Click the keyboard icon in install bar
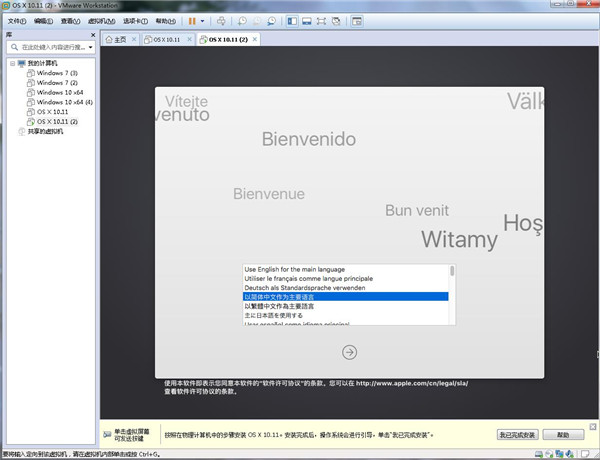Viewport: 600px width, 460px height. [107, 434]
